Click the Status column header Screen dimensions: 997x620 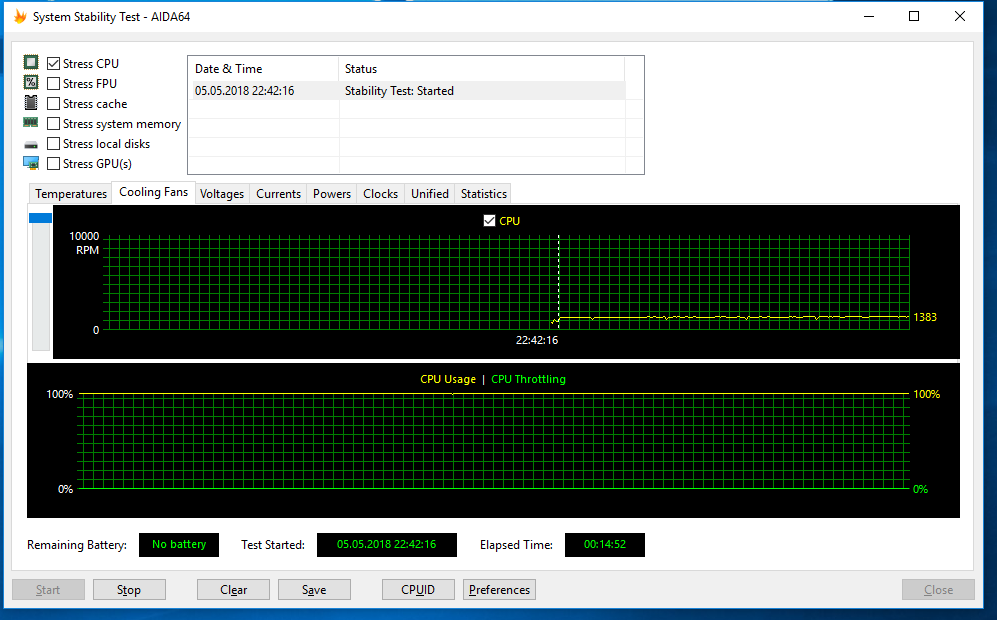tap(481, 69)
